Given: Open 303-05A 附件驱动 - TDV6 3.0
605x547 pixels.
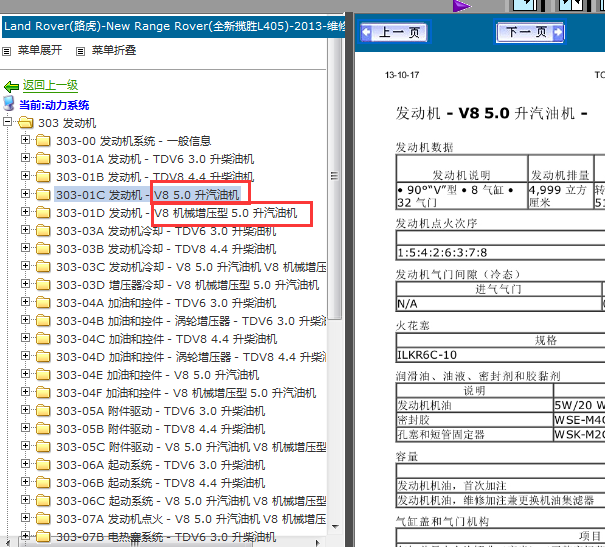Looking at the screenshot, I should point(161,411).
